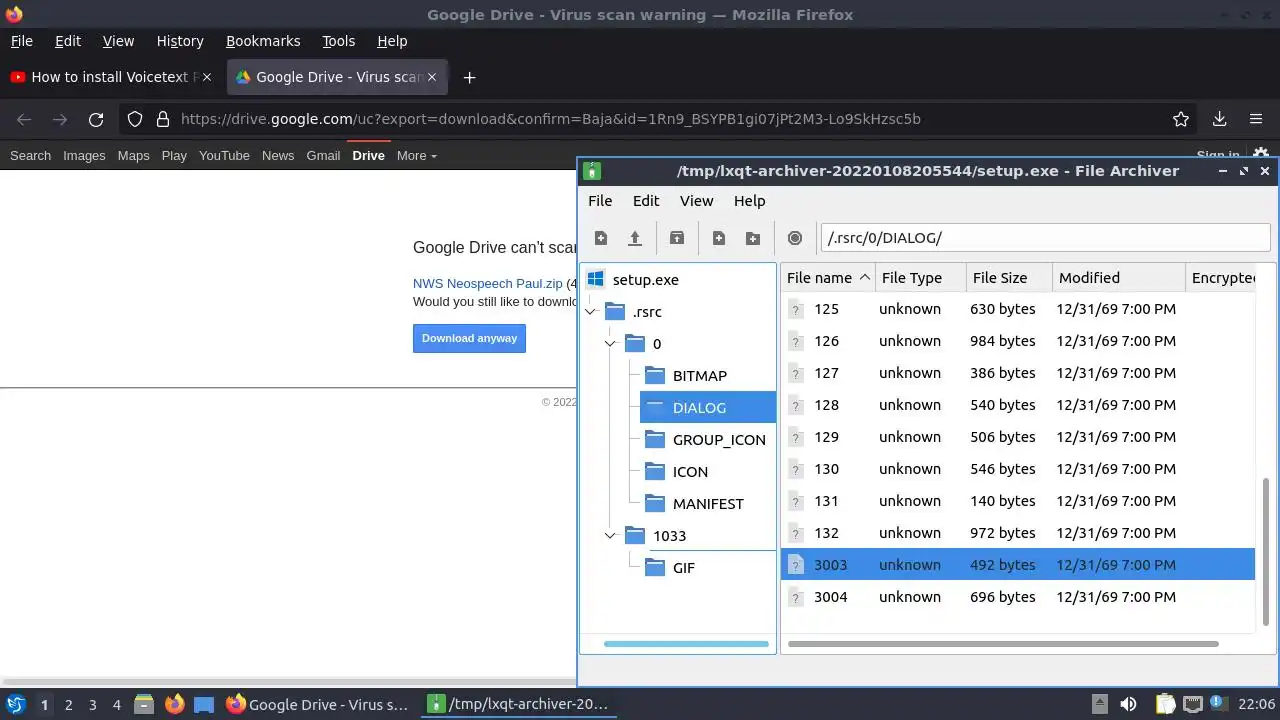This screenshot has width=1280, height=720.
Task: Close the Google Drive tab via X
Action: click(x=433, y=77)
